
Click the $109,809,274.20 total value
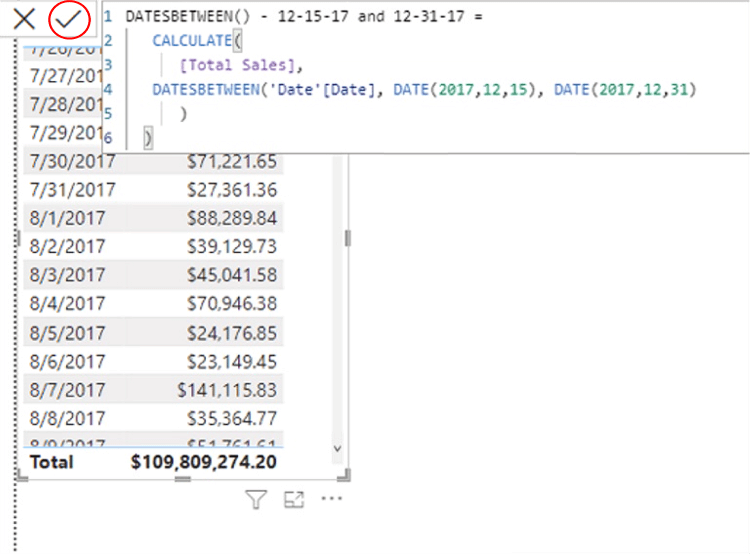point(204,462)
